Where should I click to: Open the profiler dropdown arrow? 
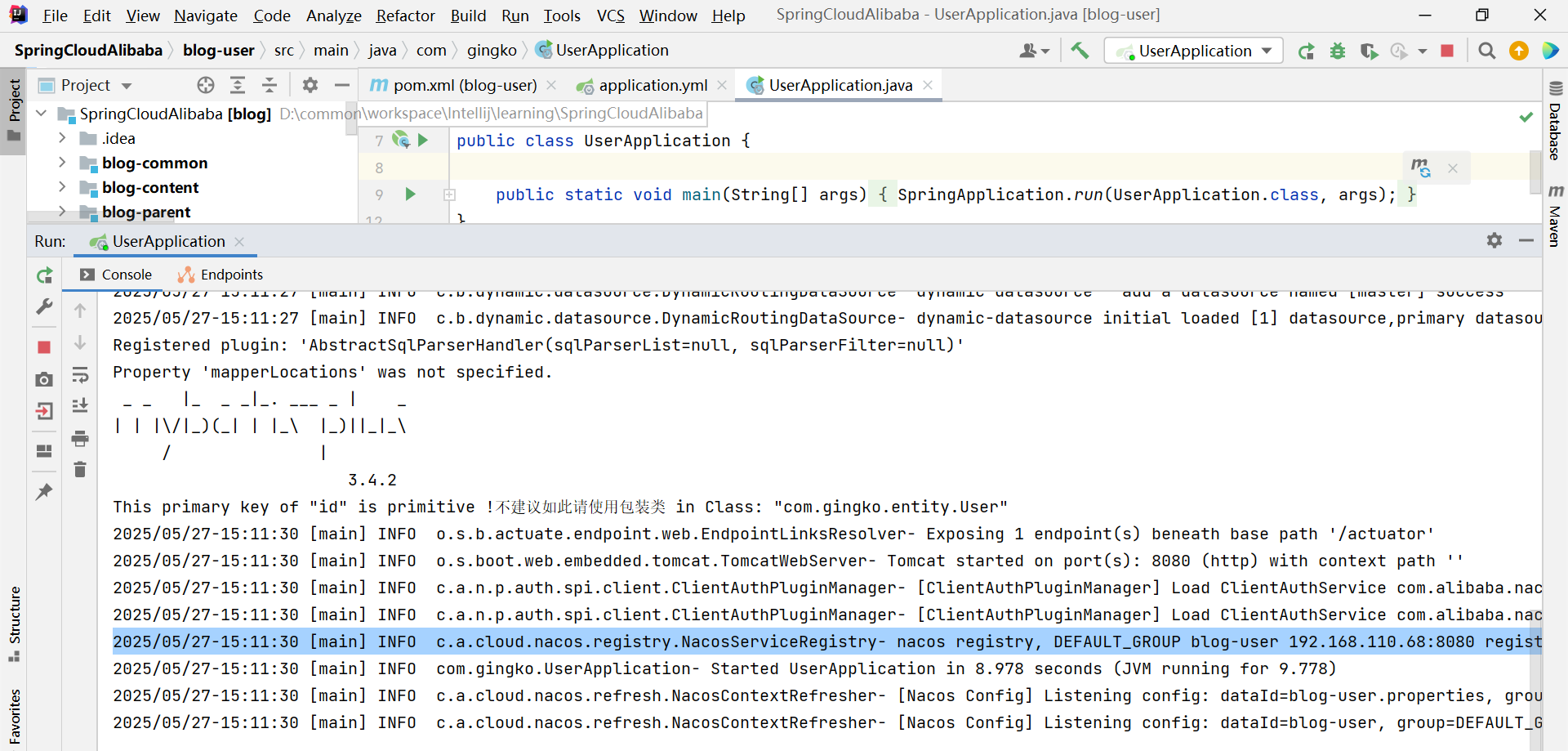(x=1423, y=51)
